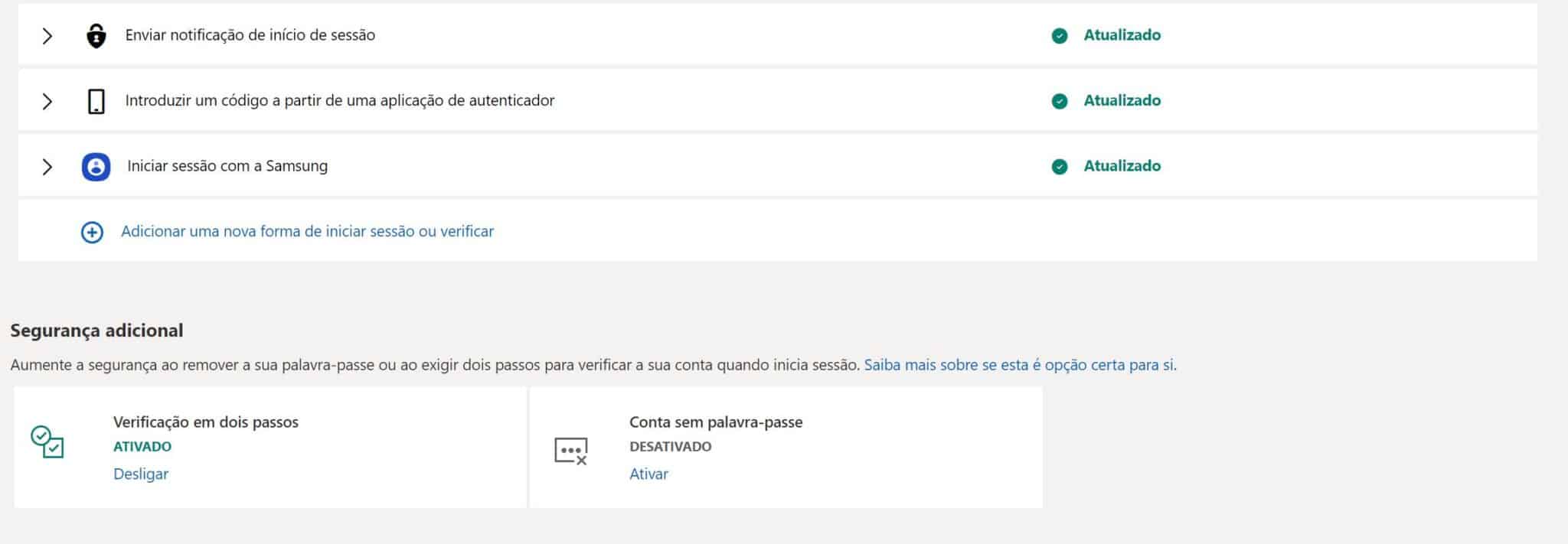Click 'Atualizado' status for authenticator code

pos(1122,100)
